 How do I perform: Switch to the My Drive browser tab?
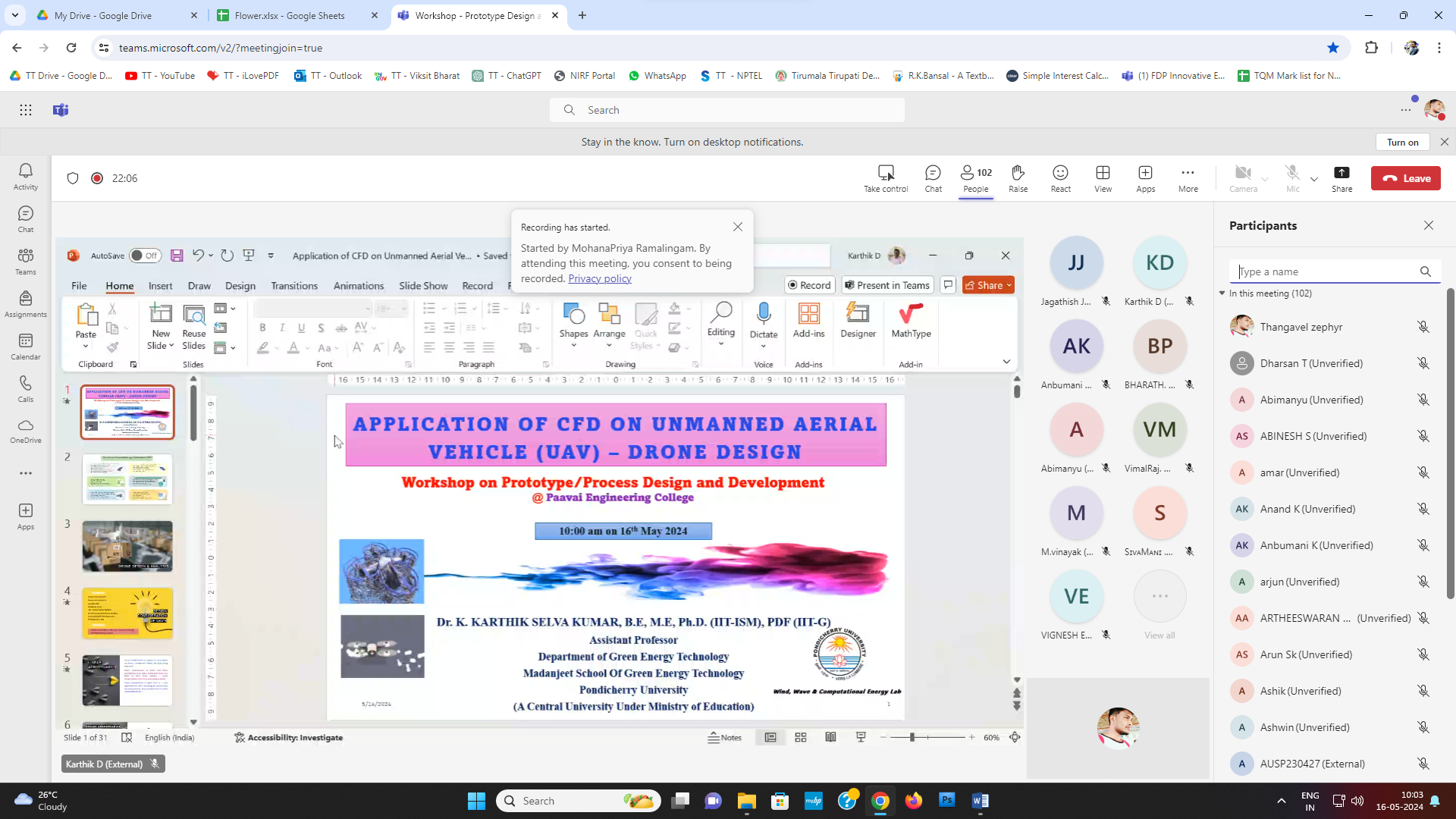tap(103, 15)
